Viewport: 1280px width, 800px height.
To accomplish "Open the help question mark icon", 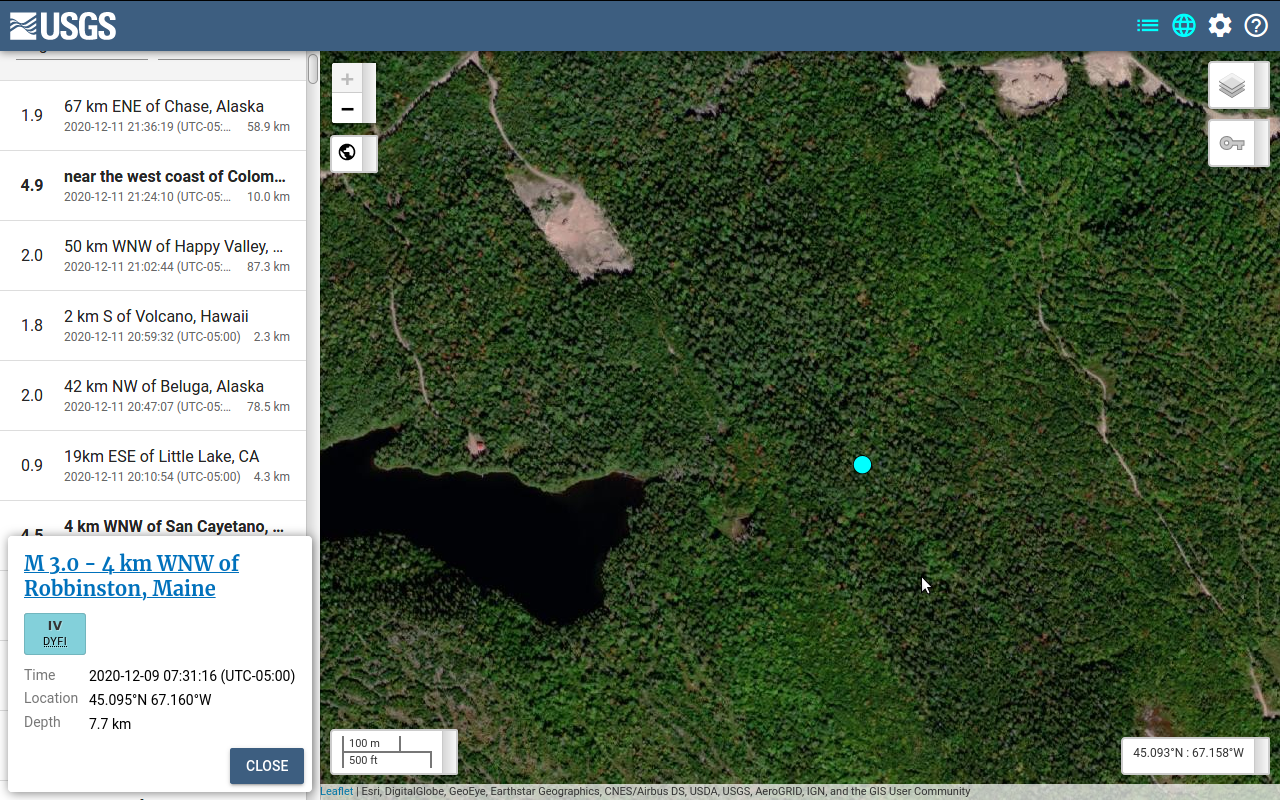I will (x=1256, y=26).
